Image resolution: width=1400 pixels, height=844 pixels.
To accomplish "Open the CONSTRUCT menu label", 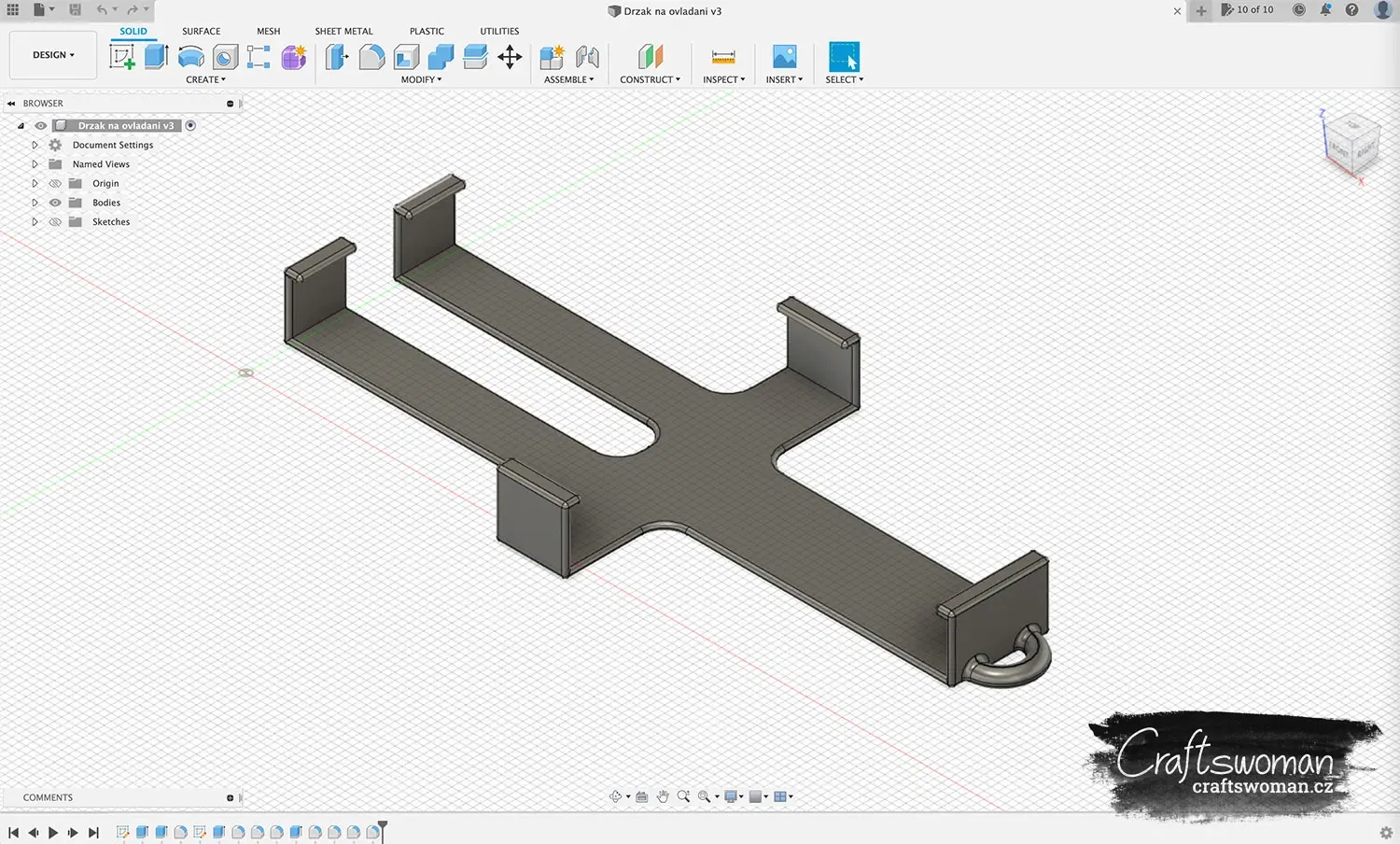I will (x=650, y=79).
